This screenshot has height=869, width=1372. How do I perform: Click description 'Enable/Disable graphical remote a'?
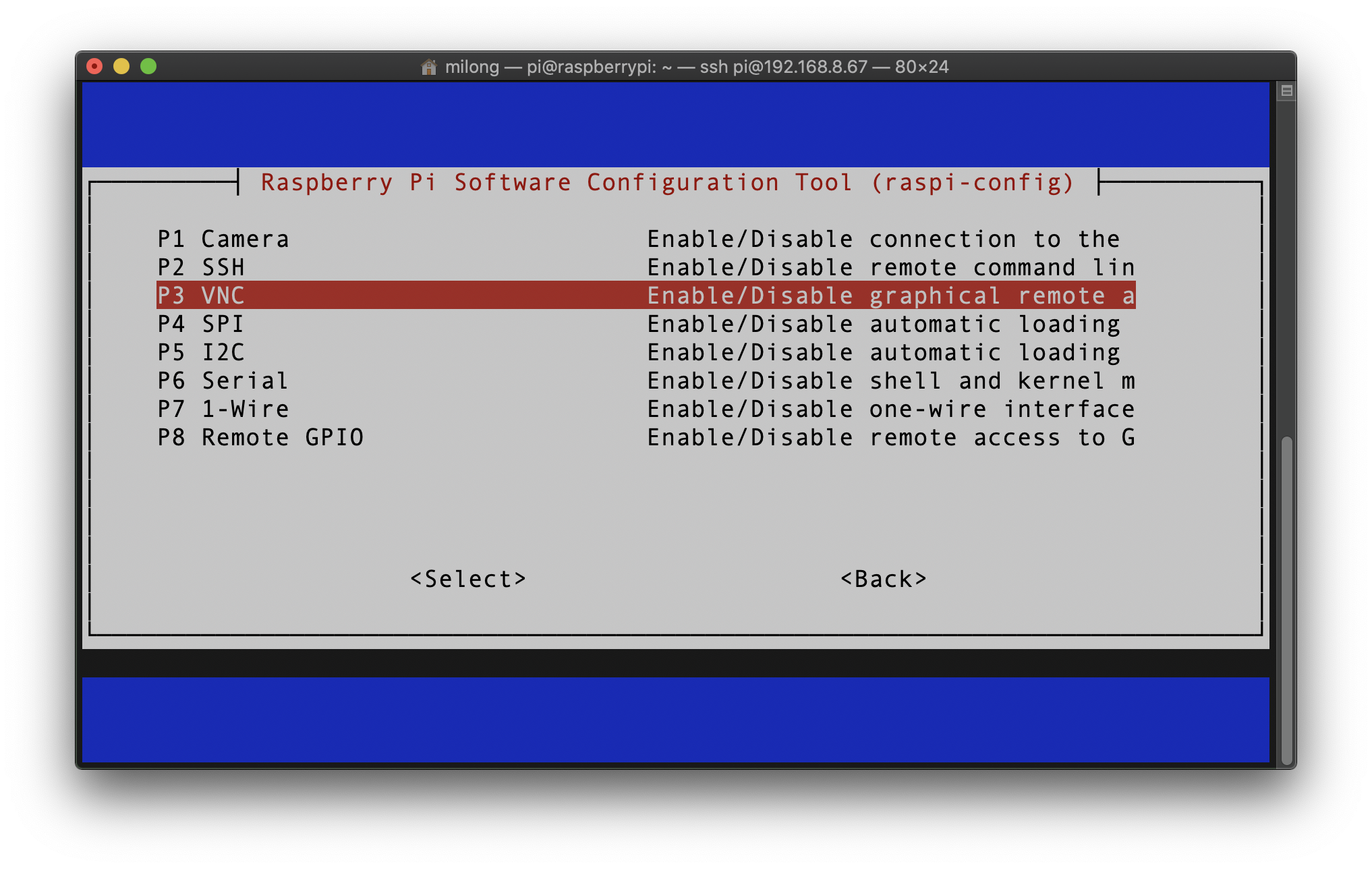[x=891, y=296]
